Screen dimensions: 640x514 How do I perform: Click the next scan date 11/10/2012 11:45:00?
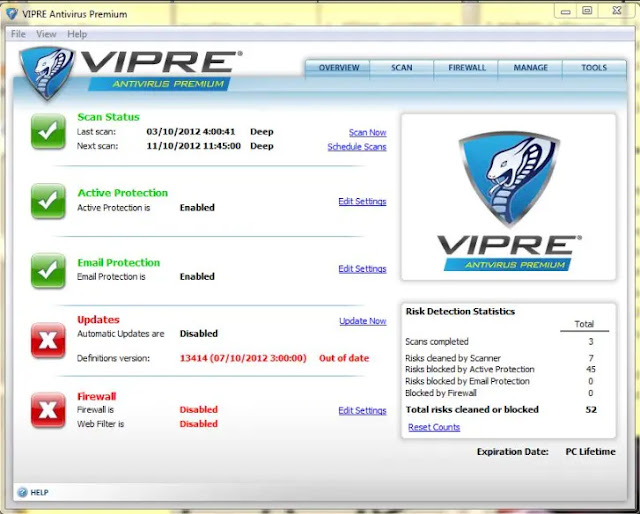[x=193, y=146]
